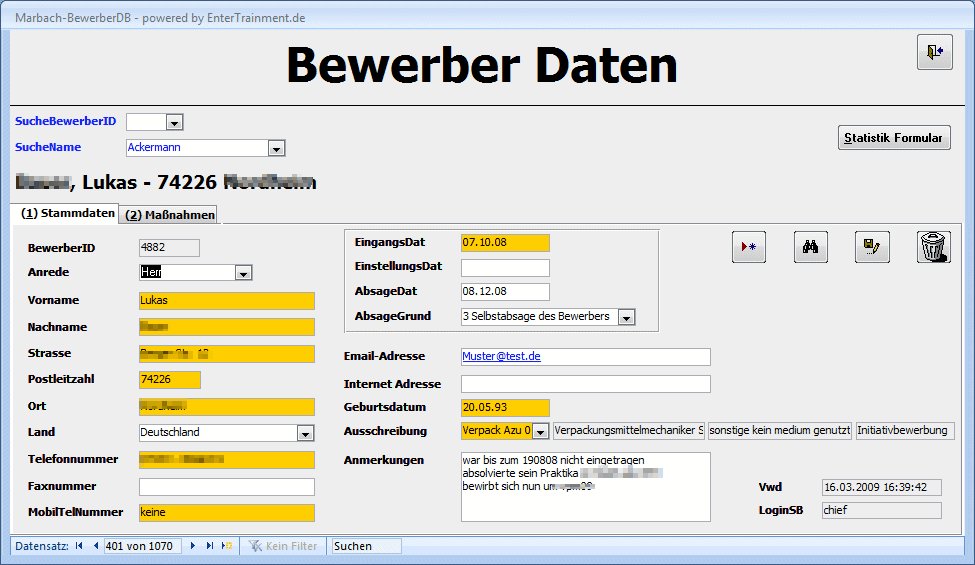This screenshot has width=975, height=565.
Task: Click the binoculars search icon
Action: 811,247
